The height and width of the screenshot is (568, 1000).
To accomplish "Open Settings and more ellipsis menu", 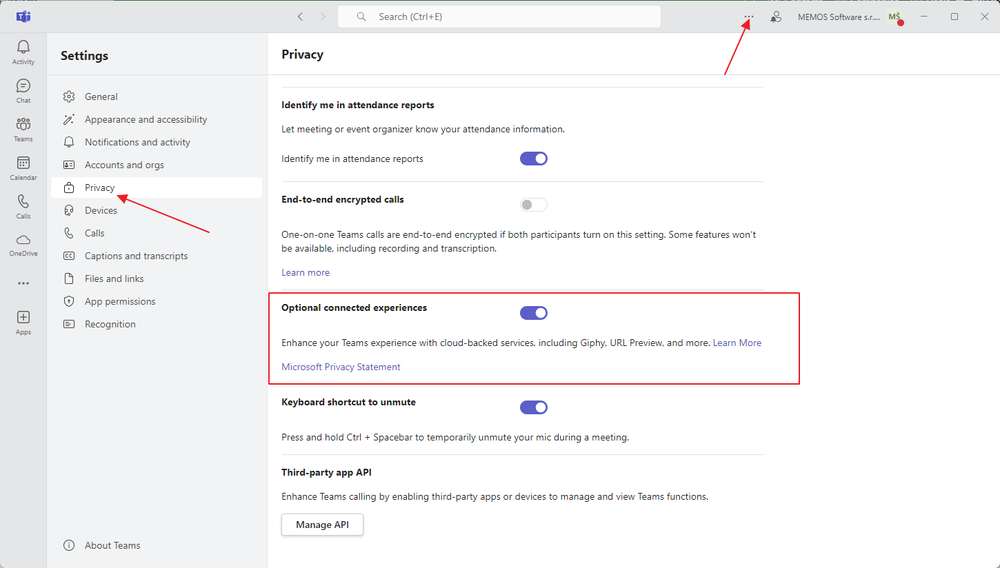I will click(x=748, y=17).
